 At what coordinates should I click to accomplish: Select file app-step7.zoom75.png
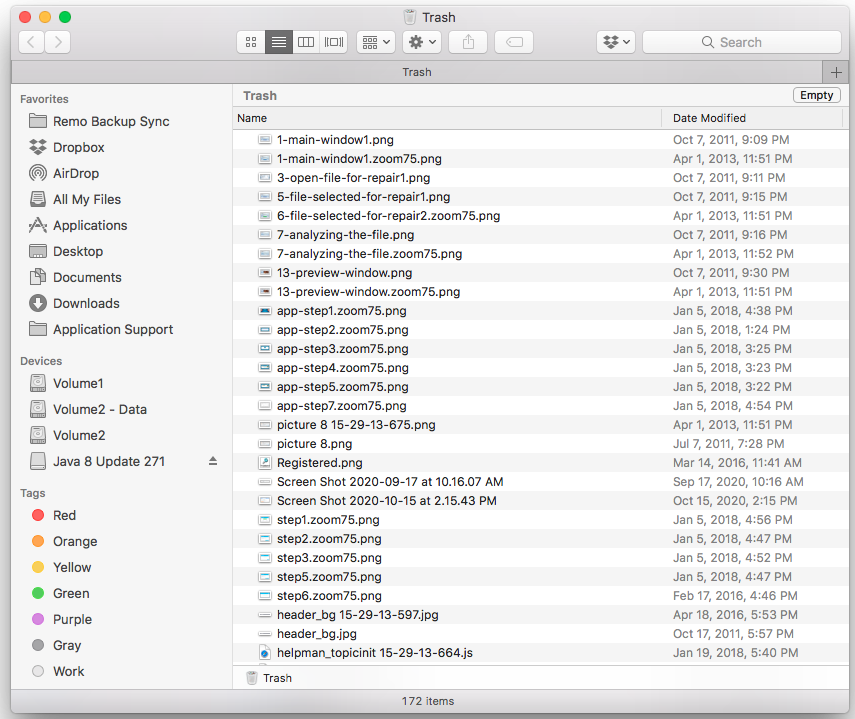tap(540, 406)
